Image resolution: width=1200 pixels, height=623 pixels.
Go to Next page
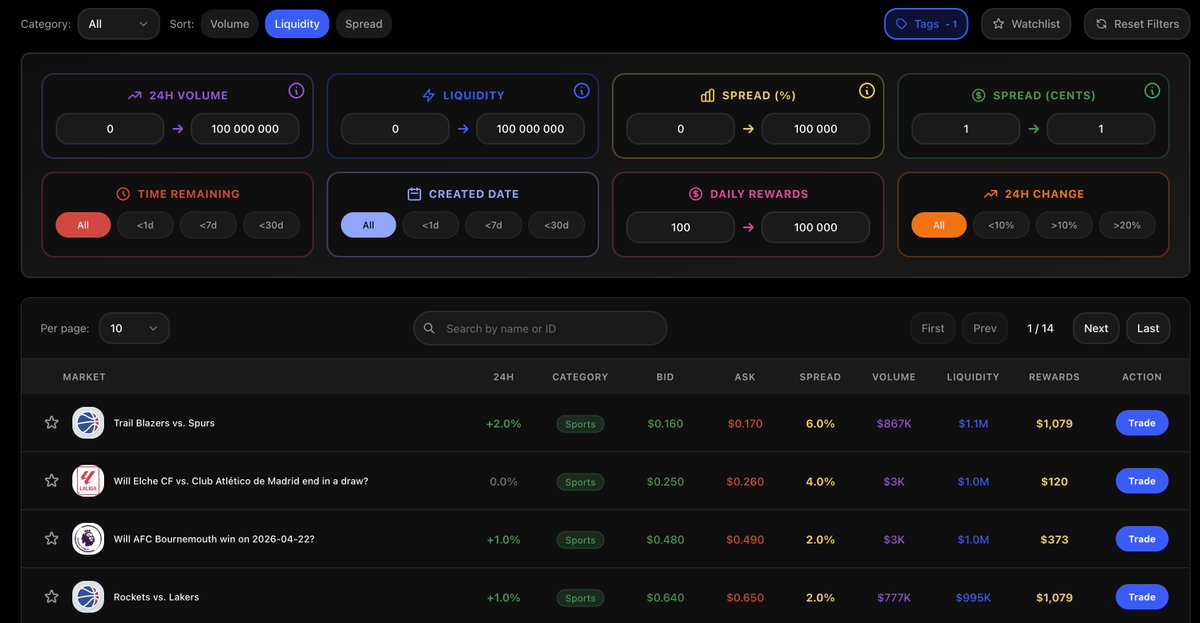click(1096, 328)
